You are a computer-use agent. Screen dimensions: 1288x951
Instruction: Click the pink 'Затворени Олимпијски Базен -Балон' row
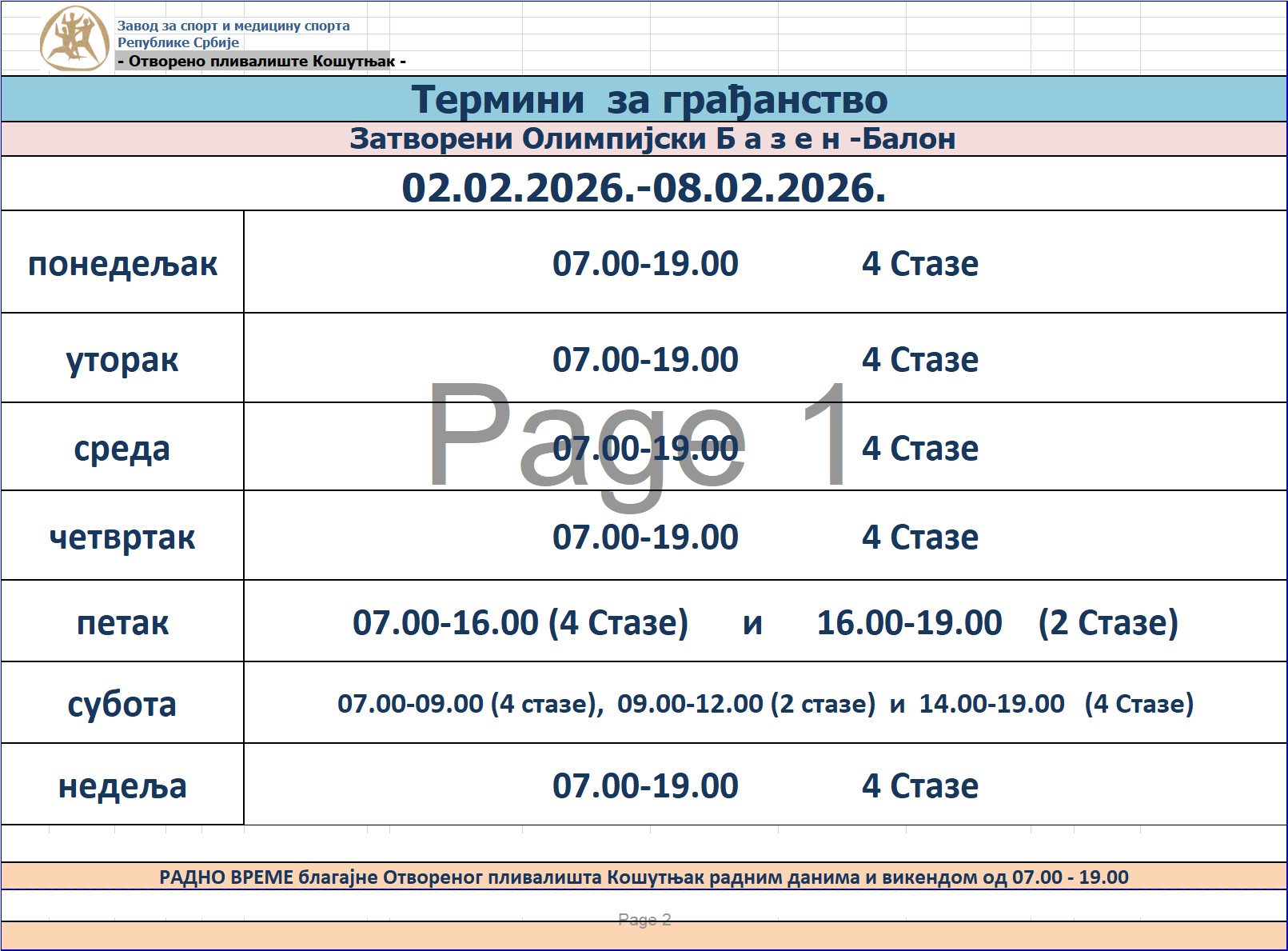pos(652,139)
